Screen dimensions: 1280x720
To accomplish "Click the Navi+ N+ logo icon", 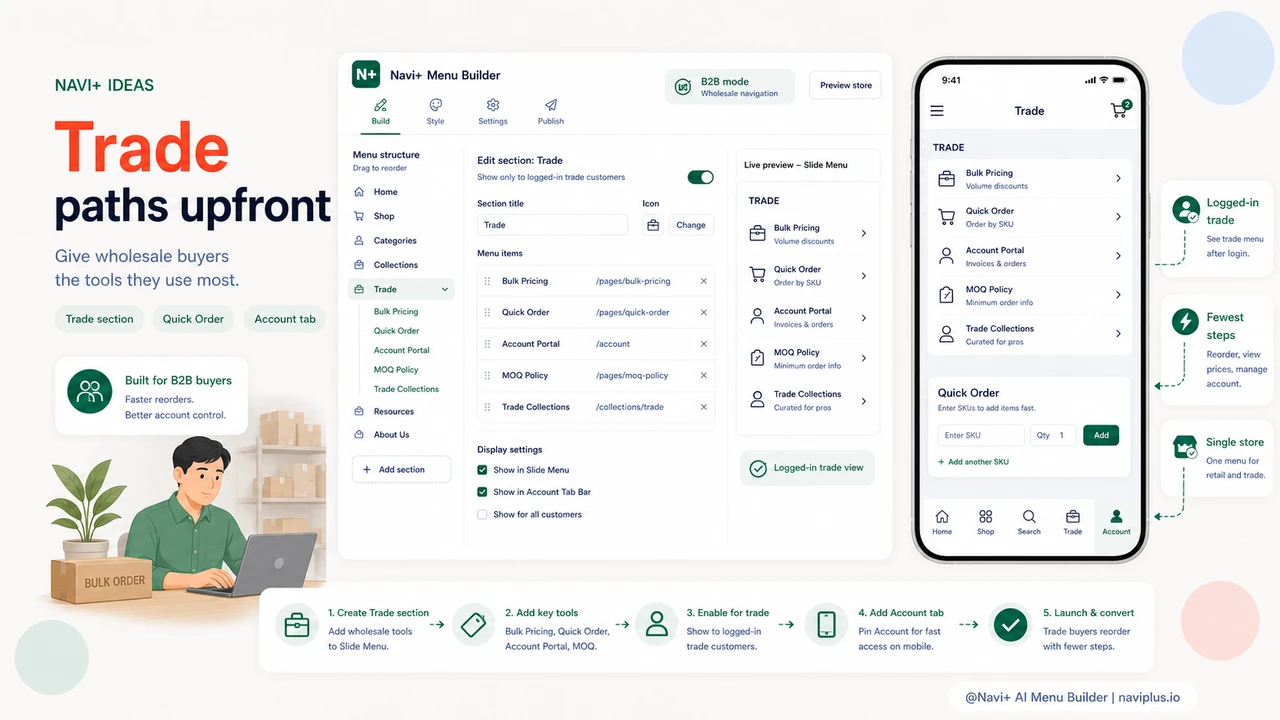I will click(x=366, y=75).
